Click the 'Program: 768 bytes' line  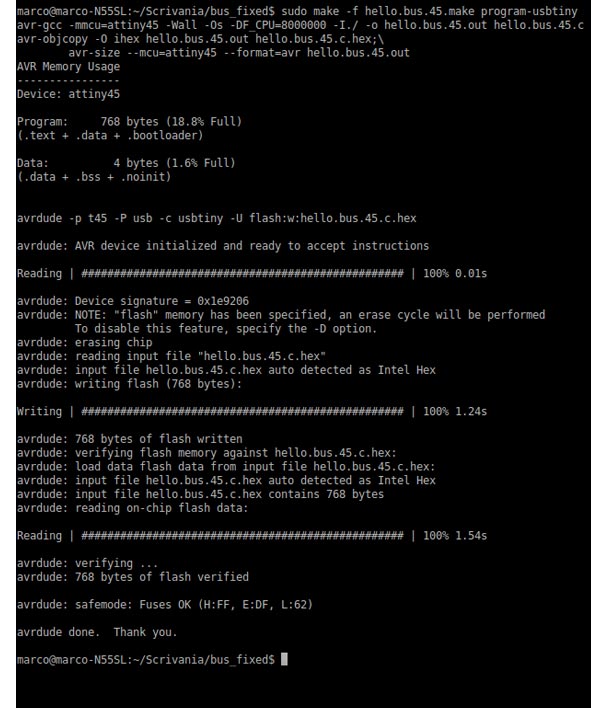click(x=129, y=121)
